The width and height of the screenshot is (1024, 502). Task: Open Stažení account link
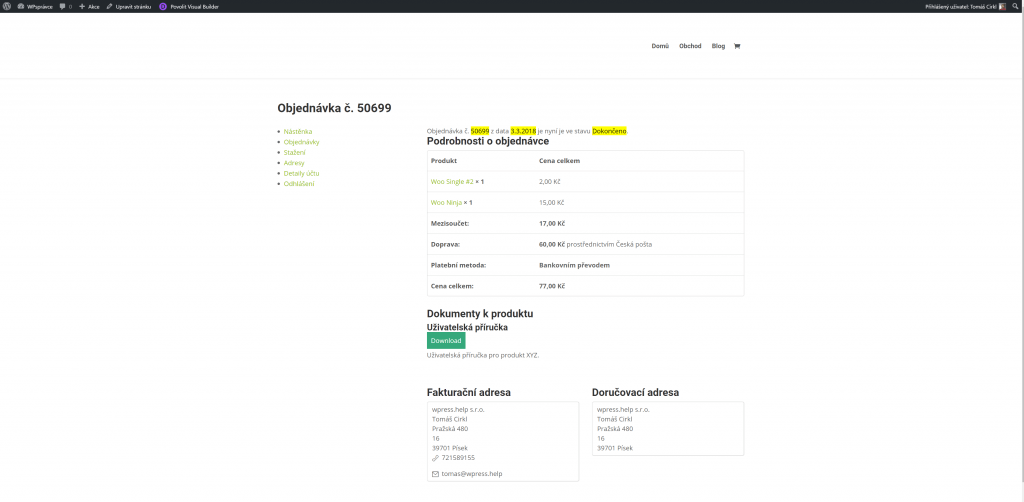[x=295, y=152]
